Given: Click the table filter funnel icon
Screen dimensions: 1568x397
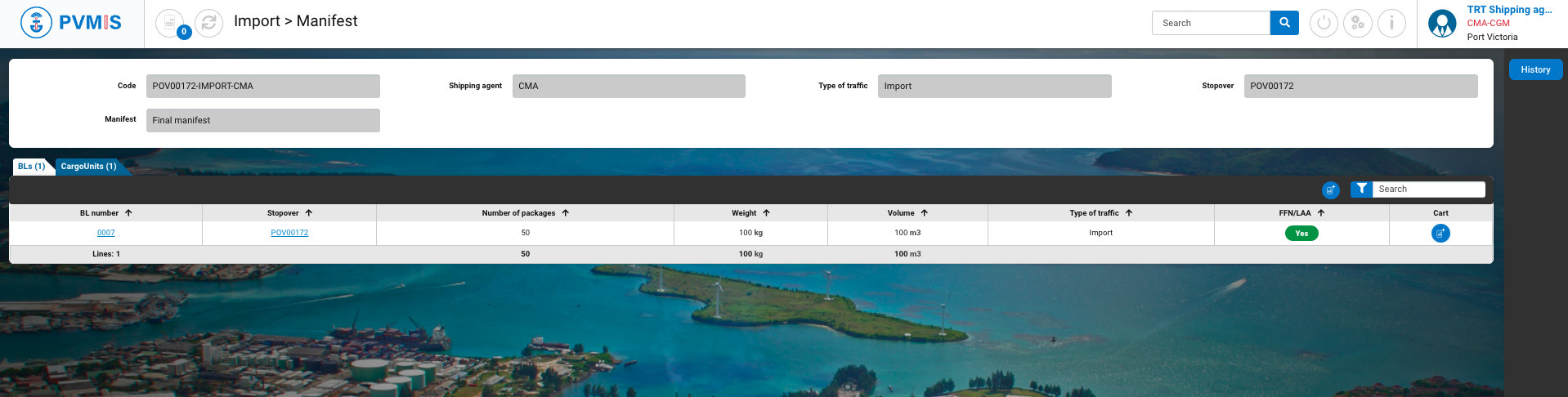Looking at the screenshot, I should point(1361,189).
